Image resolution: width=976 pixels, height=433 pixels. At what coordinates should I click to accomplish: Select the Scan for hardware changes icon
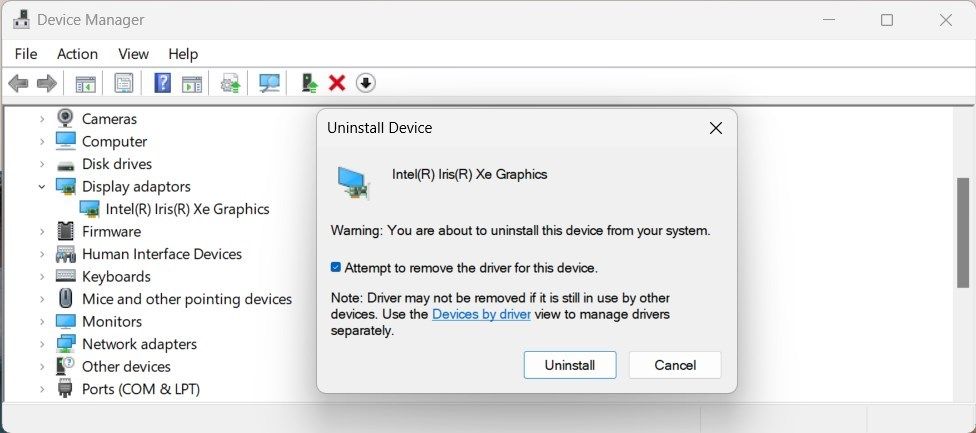270,83
